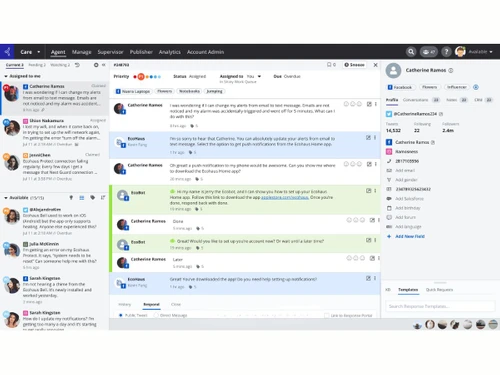Click the viewers count eye icon in top bar

429,52
